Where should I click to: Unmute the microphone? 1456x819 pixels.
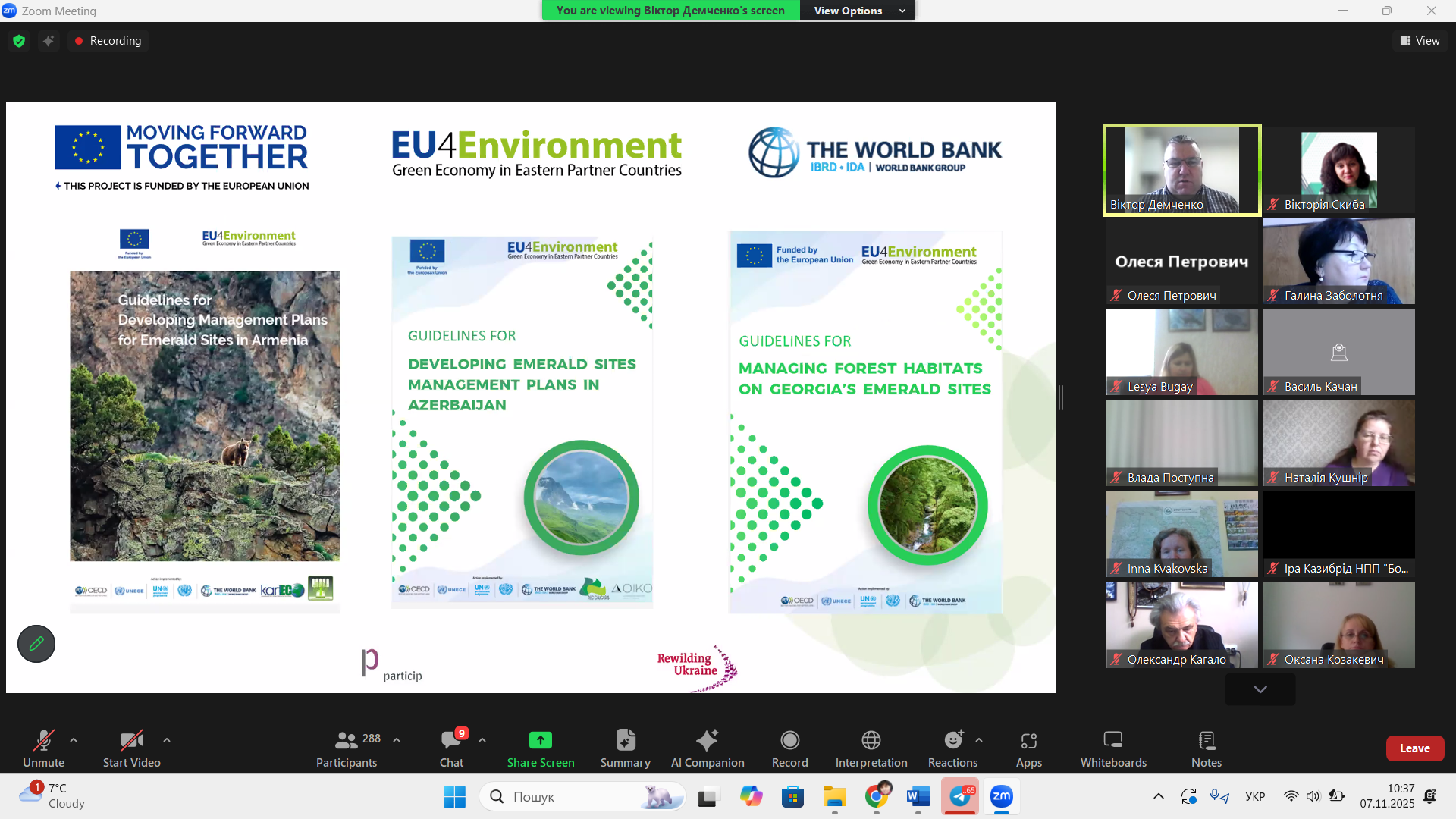point(43,748)
